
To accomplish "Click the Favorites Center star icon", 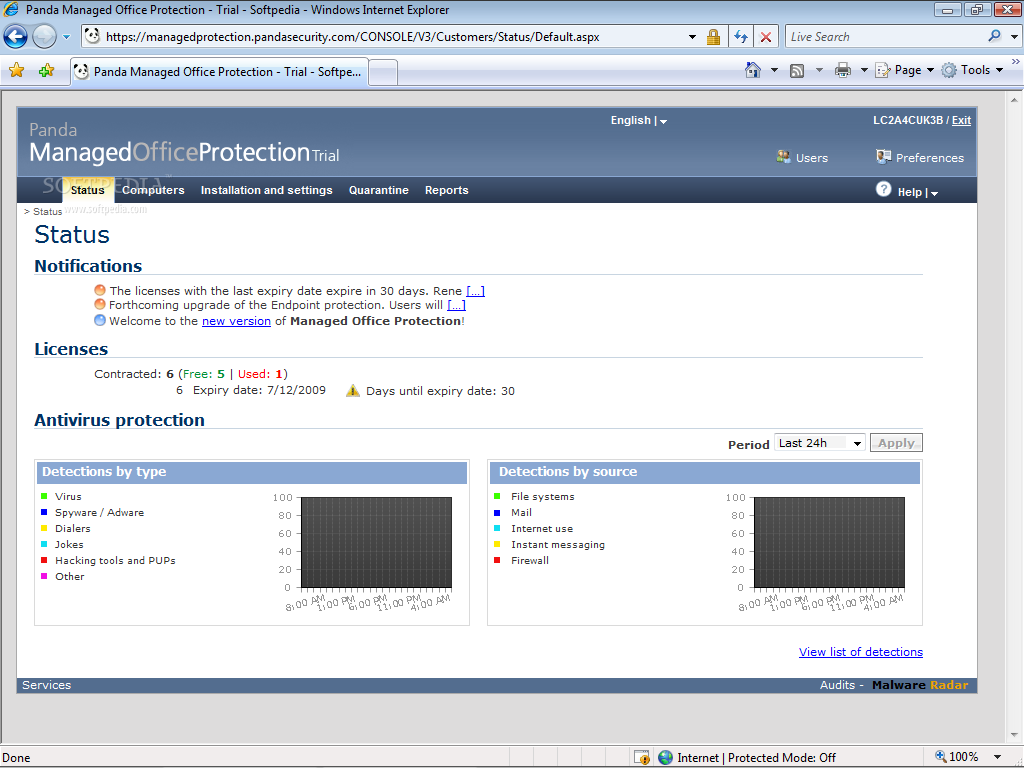I will [x=16, y=71].
